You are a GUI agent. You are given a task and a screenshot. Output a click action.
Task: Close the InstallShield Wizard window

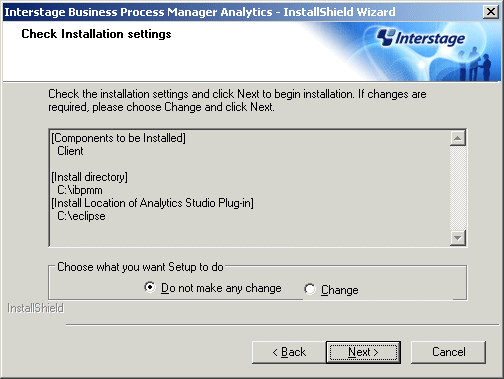point(491,12)
